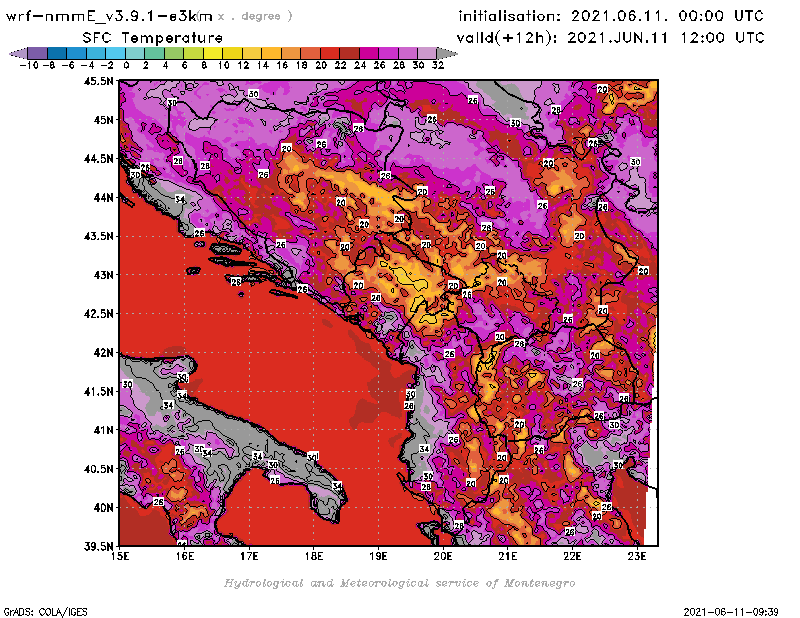Click the '44N' latitude label

pyautogui.click(x=103, y=197)
